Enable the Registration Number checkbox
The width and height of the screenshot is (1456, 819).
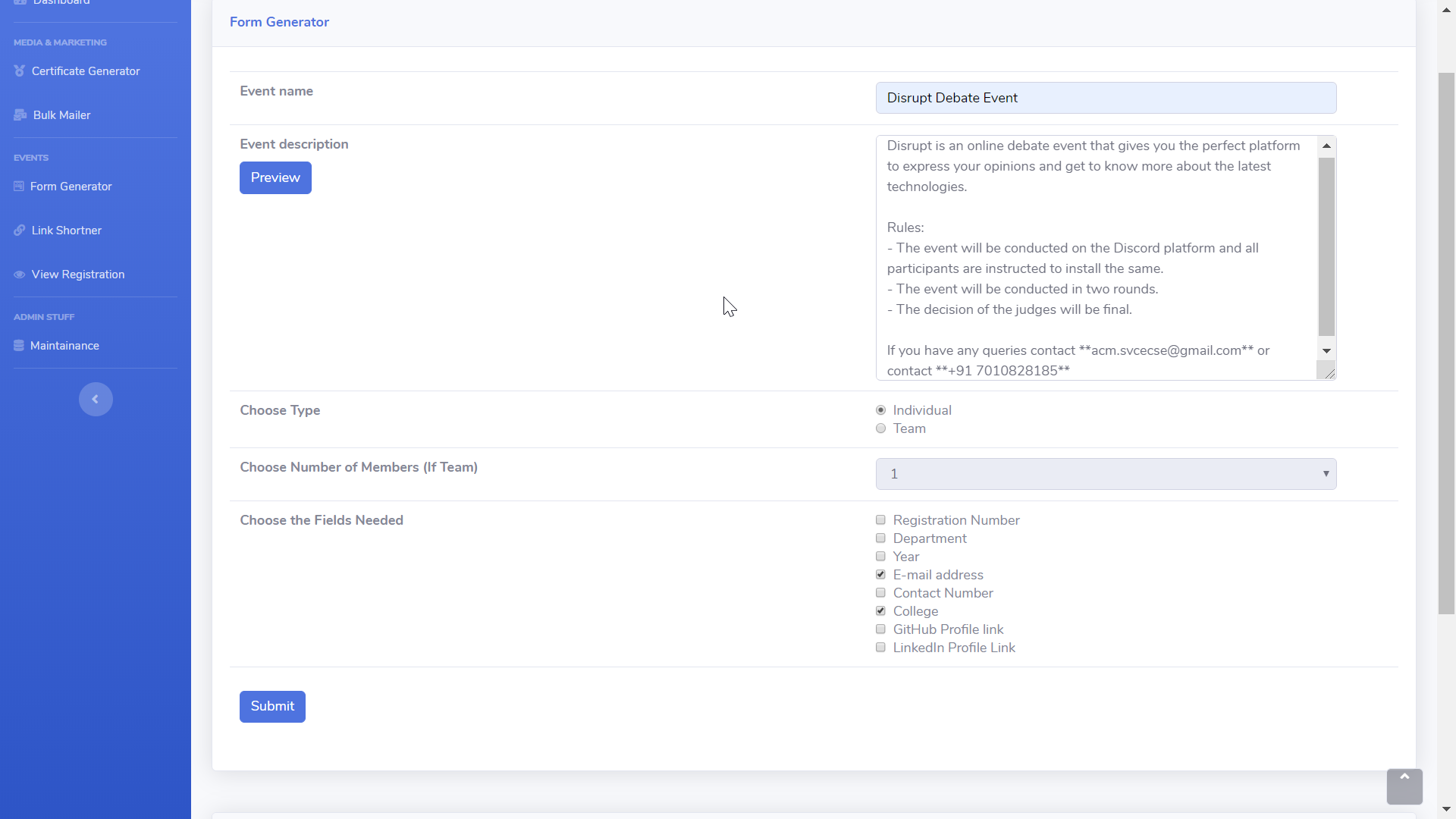[x=880, y=520]
